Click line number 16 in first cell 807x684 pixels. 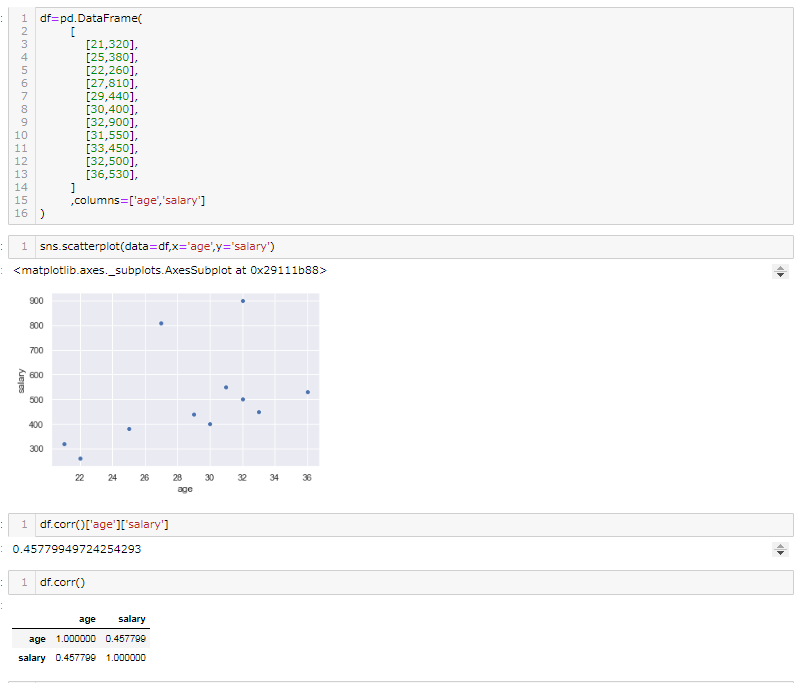(21, 213)
